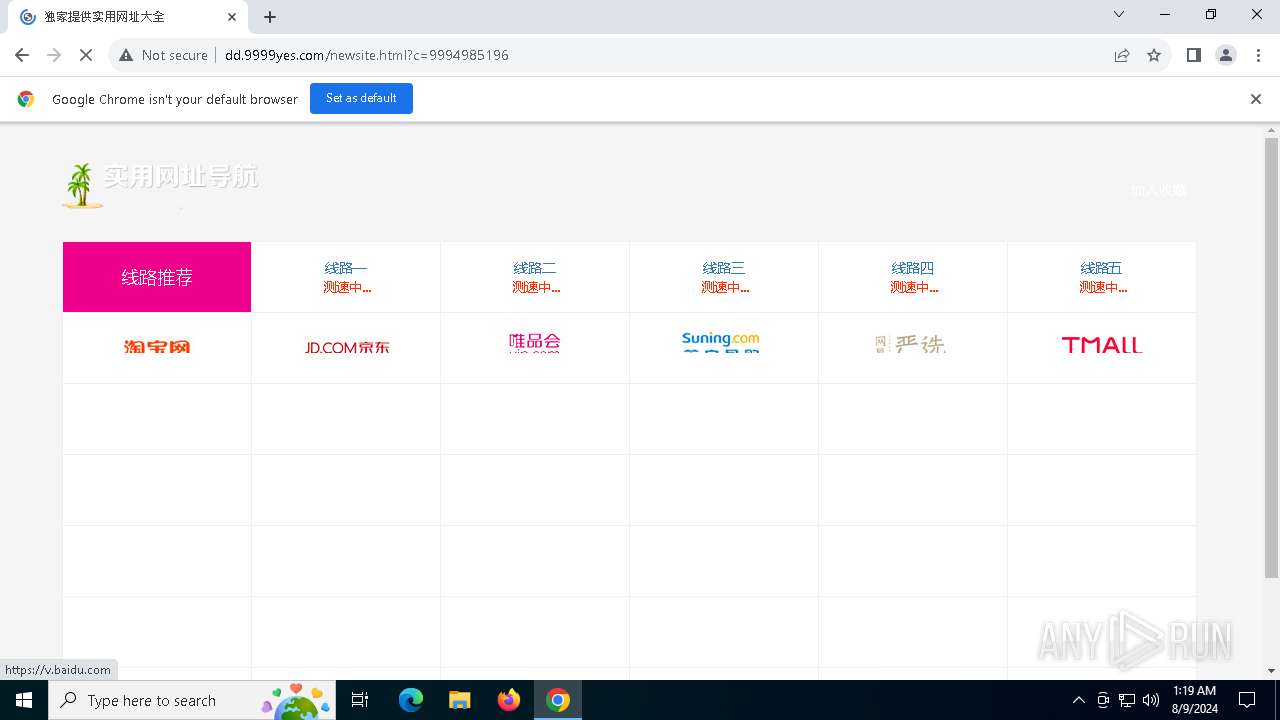View Not secure site info
The width and height of the screenshot is (1280, 720).
tap(163, 55)
